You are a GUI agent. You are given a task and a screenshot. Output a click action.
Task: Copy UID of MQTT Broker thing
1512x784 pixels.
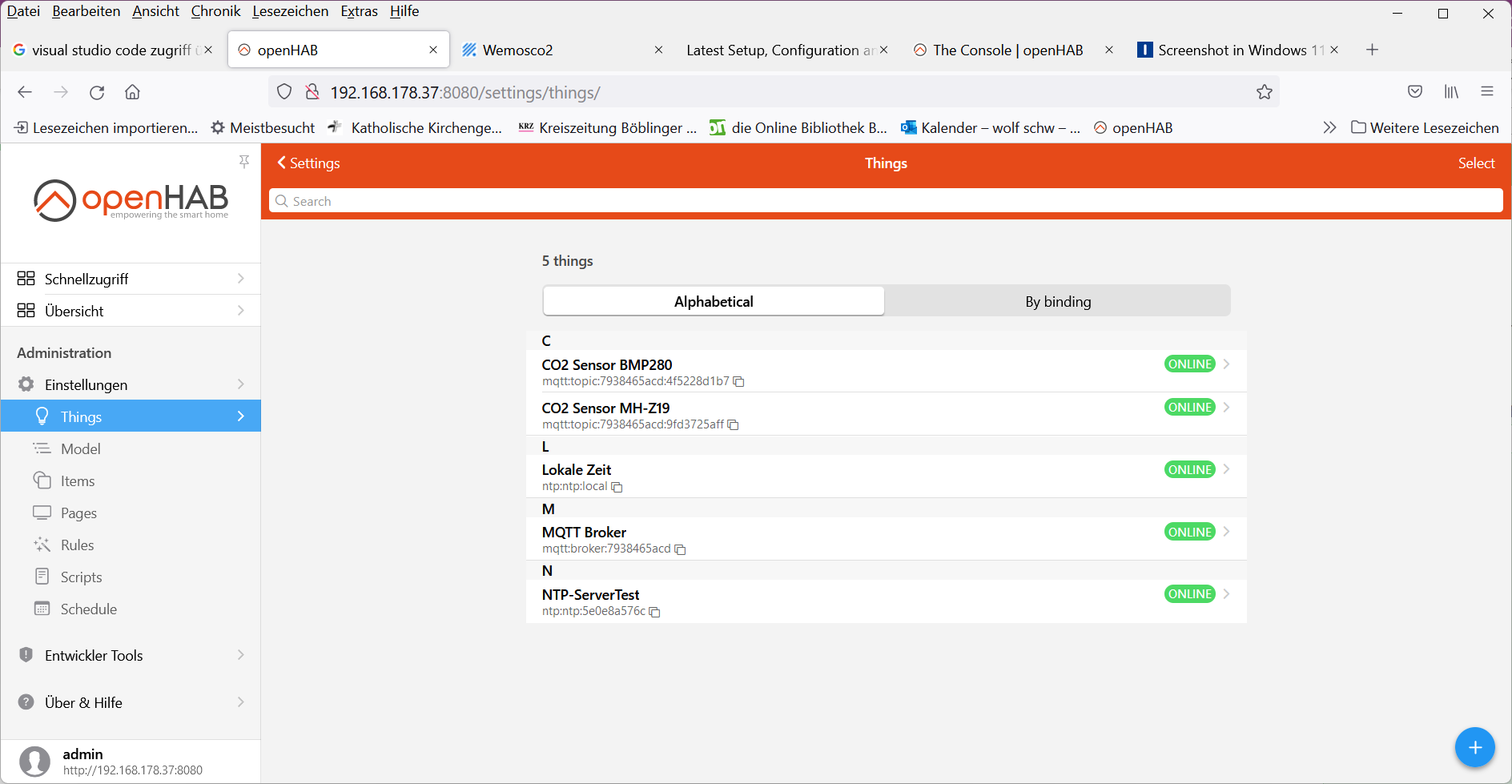[681, 549]
